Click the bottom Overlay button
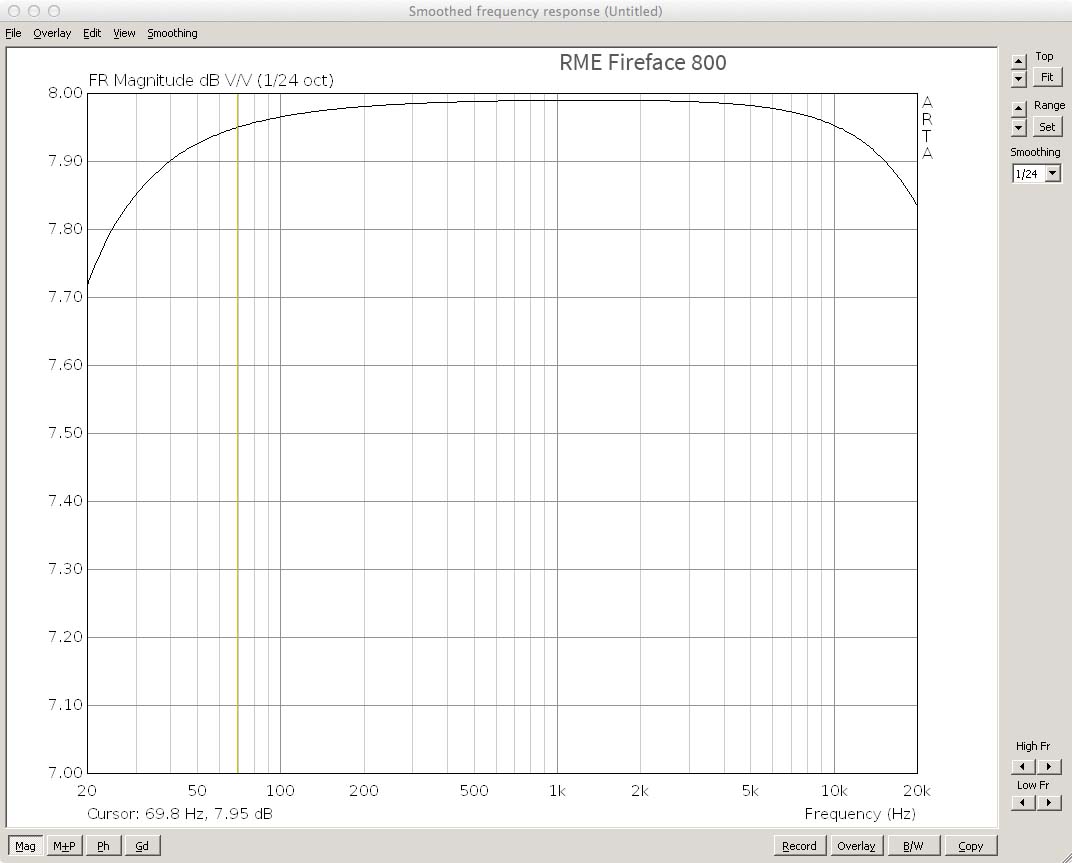1072x863 pixels. tap(856, 846)
